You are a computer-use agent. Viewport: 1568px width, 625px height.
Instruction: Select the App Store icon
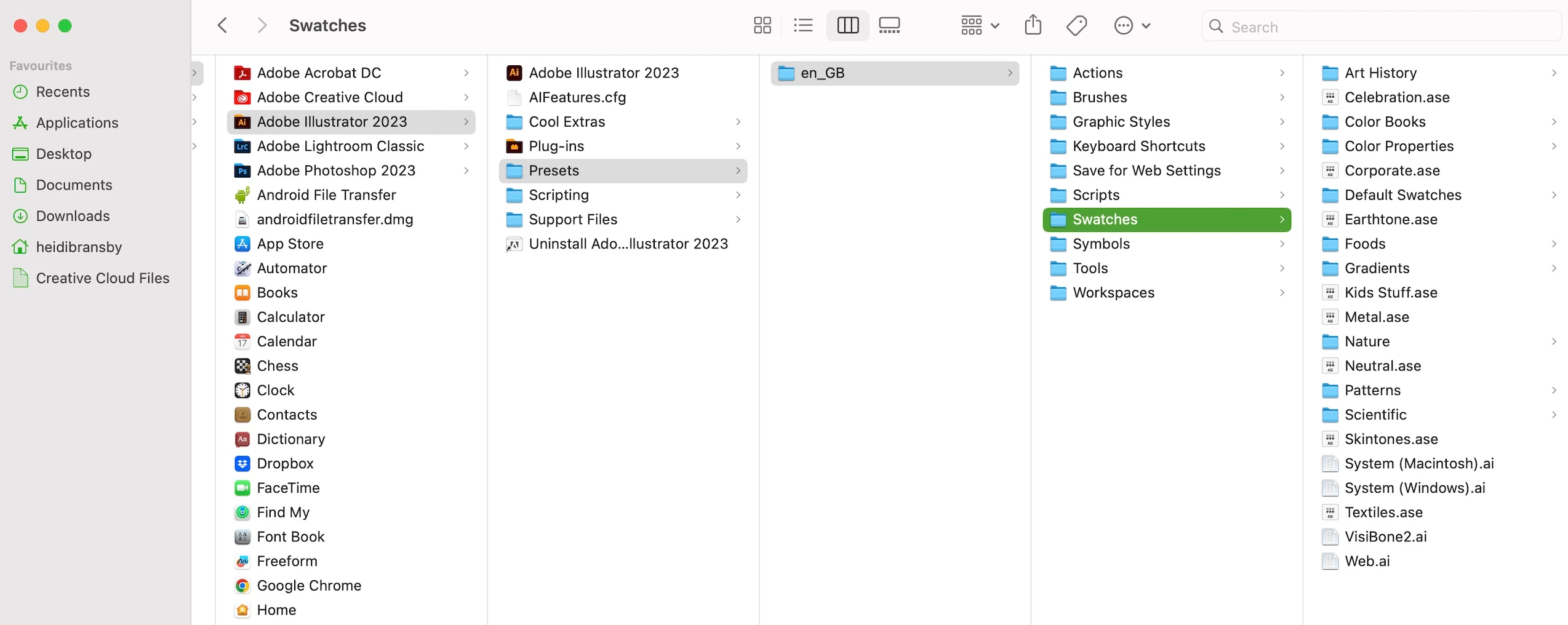coord(242,244)
